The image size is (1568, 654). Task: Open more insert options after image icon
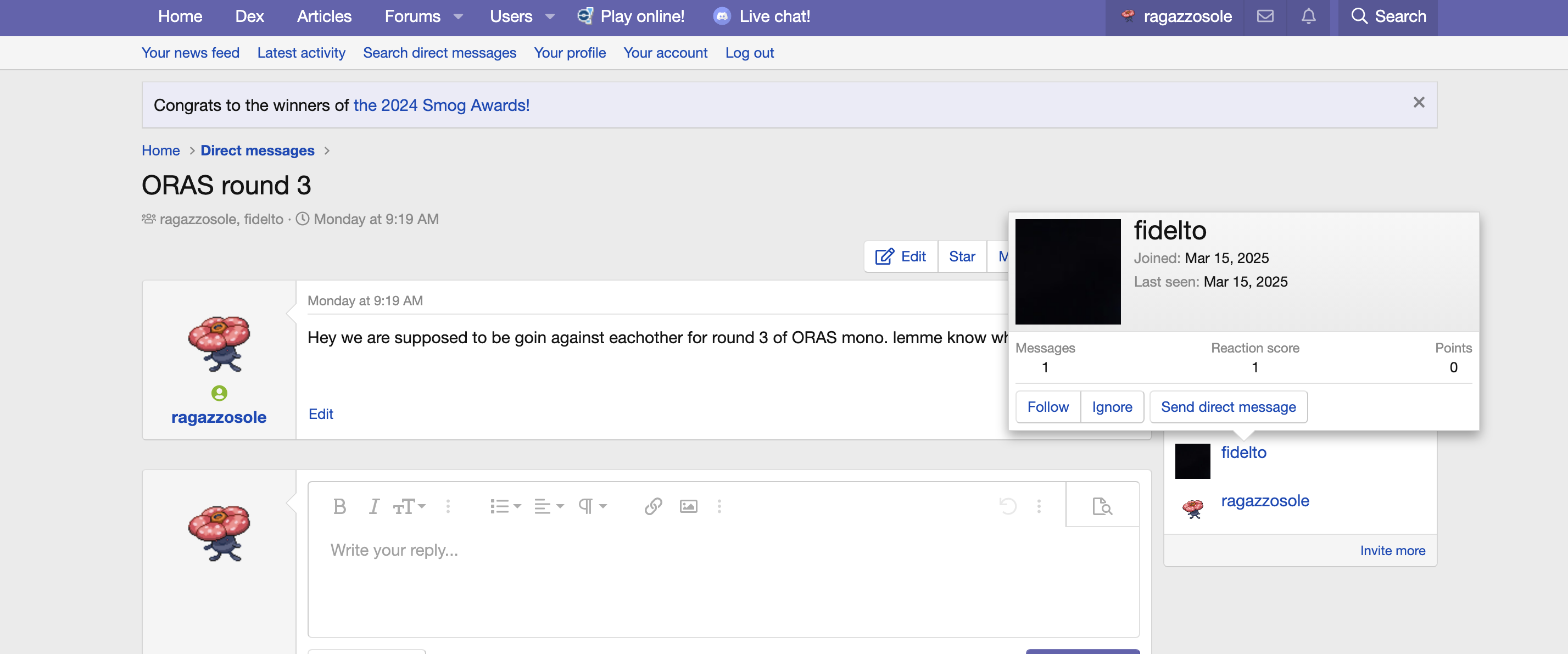coord(719,506)
